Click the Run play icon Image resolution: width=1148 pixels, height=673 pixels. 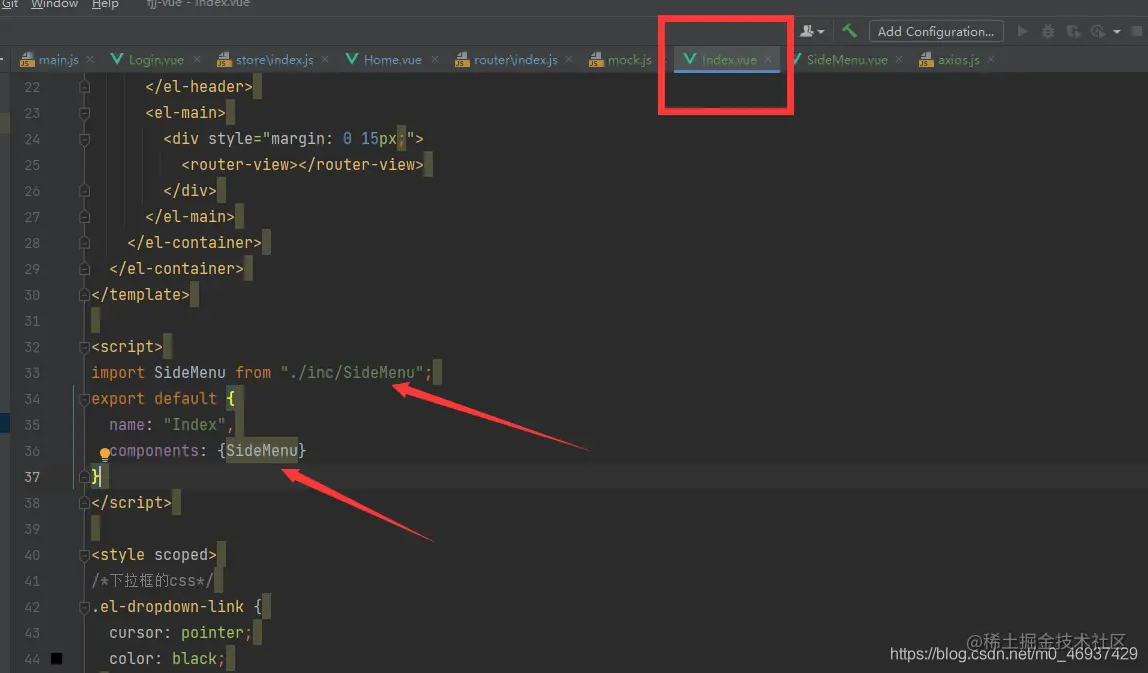(1023, 31)
